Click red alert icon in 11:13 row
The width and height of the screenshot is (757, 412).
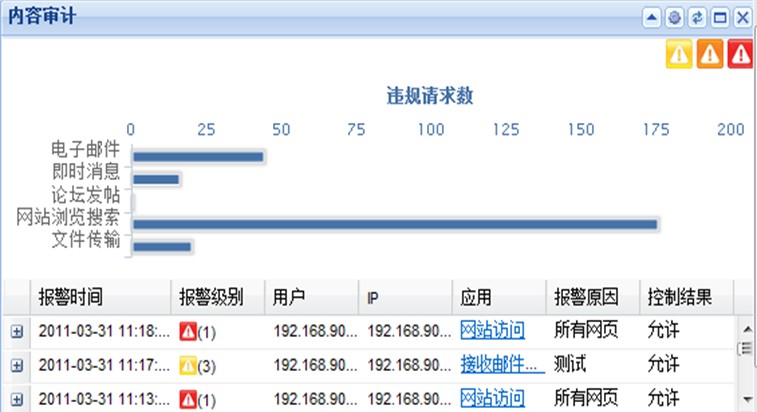[188, 400]
